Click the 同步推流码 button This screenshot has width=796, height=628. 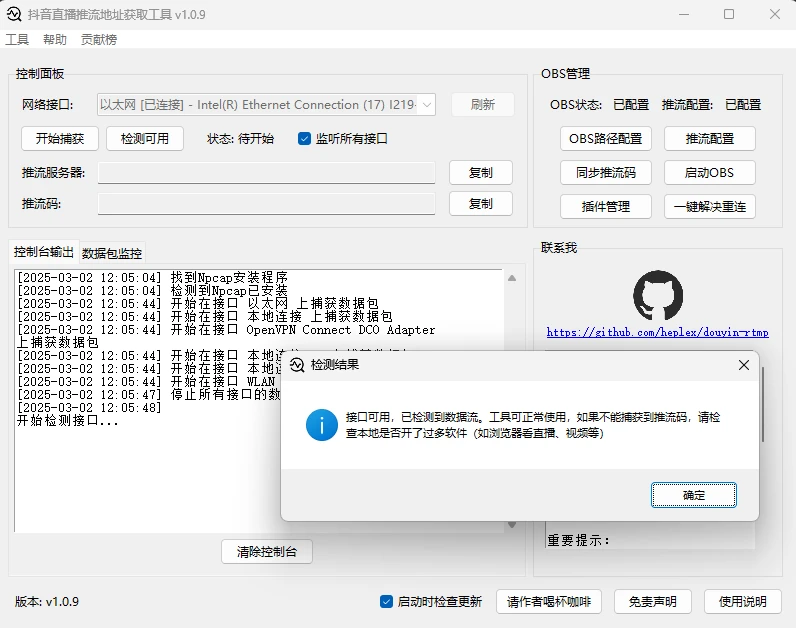tap(606, 173)
